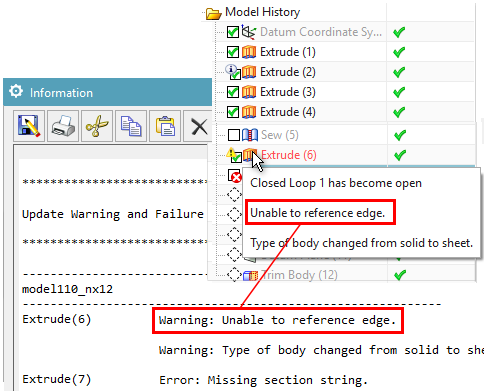The height and width of the screenshot is (391, 484).
Task: Click the Extrude(7) error line in Information text
Action: (x=195, y=380)
